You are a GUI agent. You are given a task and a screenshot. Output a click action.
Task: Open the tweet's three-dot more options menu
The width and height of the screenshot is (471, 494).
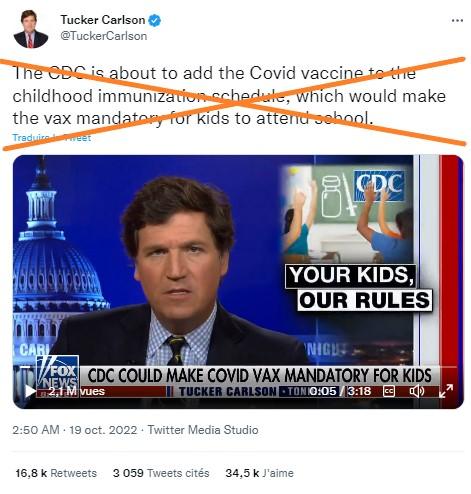(x=457, y=21)
